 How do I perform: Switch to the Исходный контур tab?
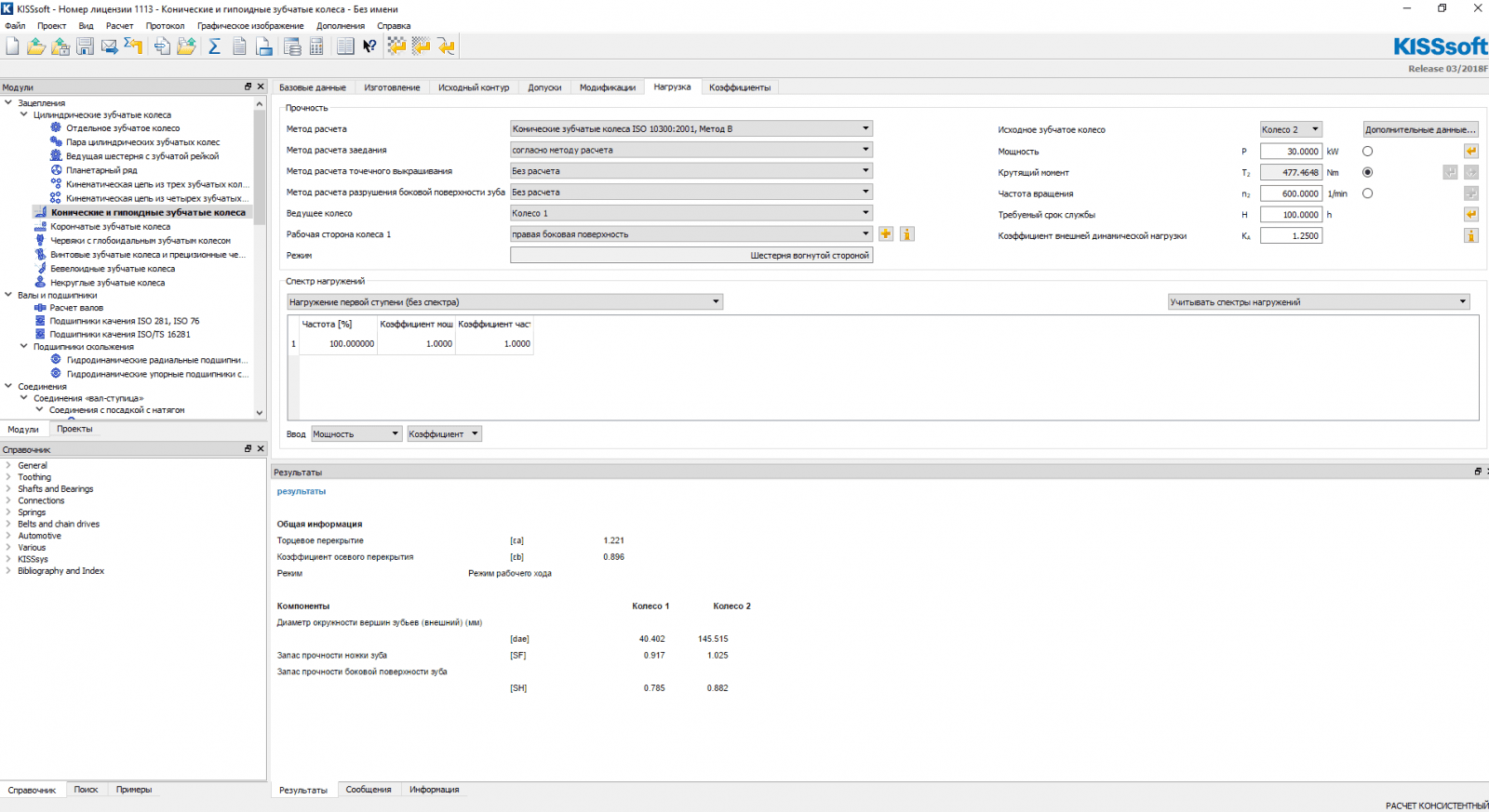[x=474, y=87]
